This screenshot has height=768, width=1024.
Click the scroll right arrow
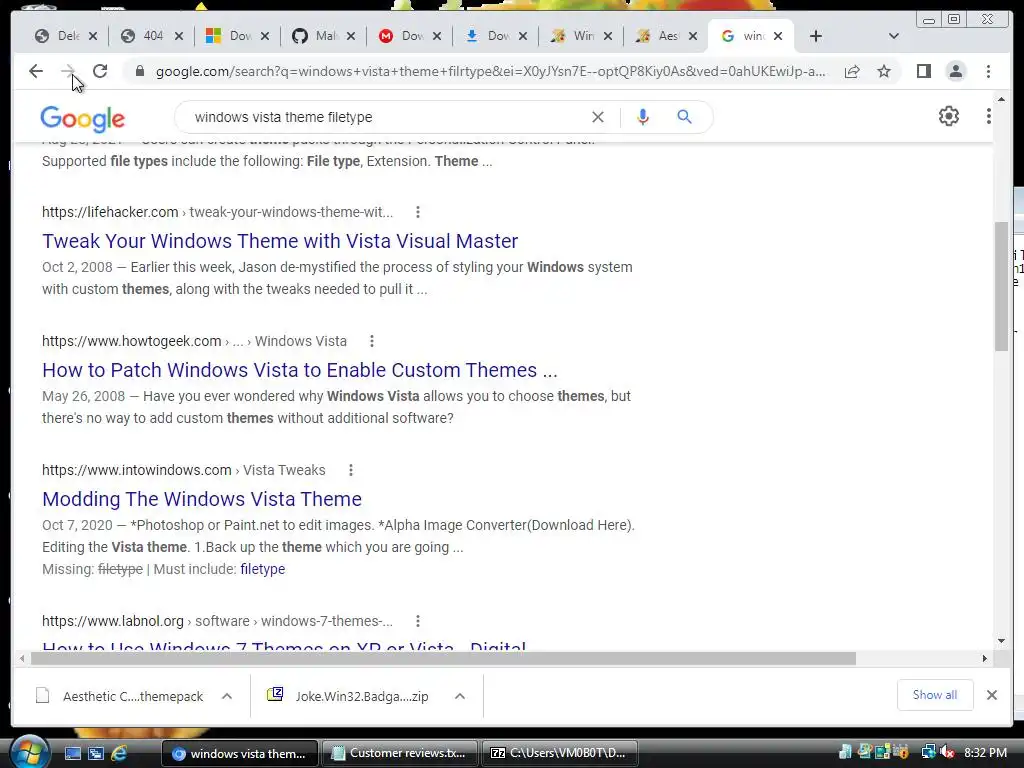point(984,658)
